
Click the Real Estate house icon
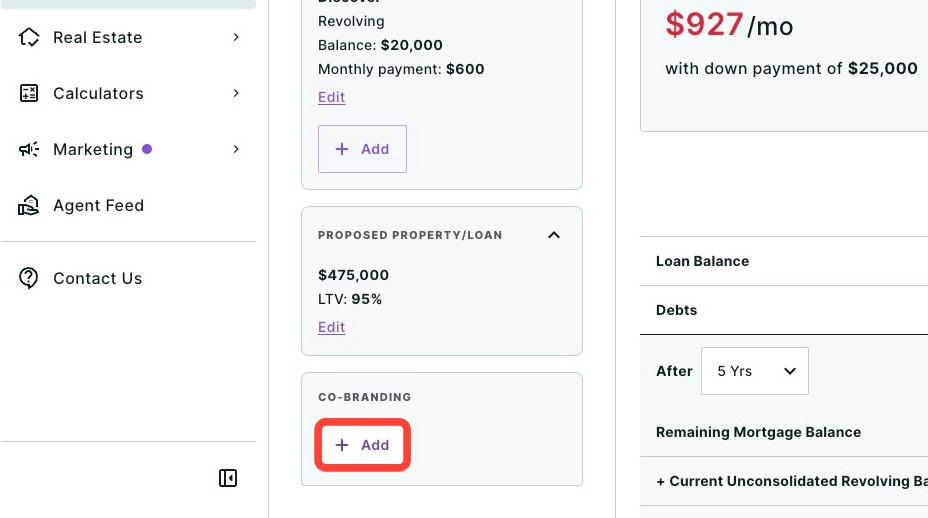click(x=28, y=37)
